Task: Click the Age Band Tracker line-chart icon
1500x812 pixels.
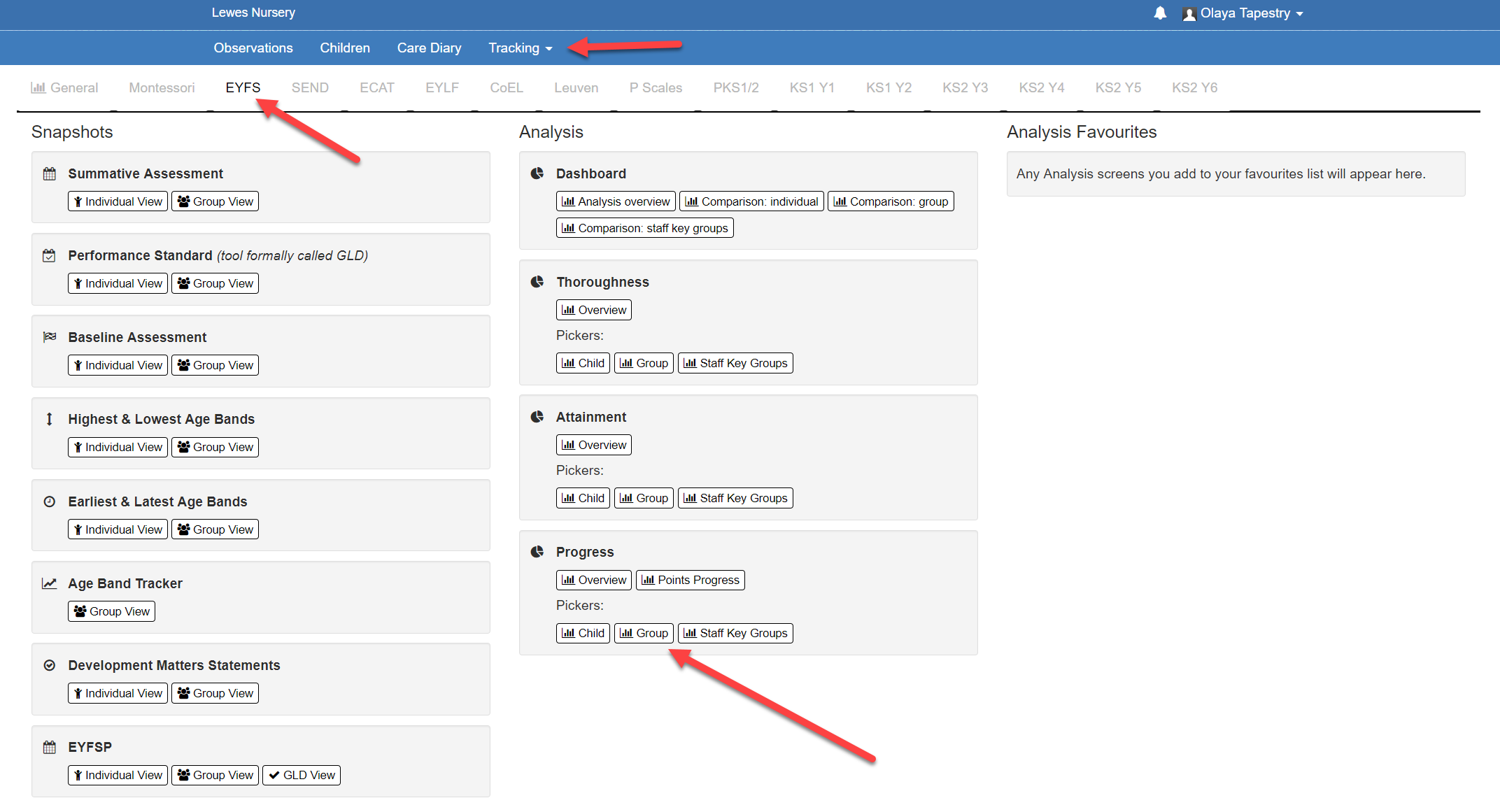Action: (50, 583)
